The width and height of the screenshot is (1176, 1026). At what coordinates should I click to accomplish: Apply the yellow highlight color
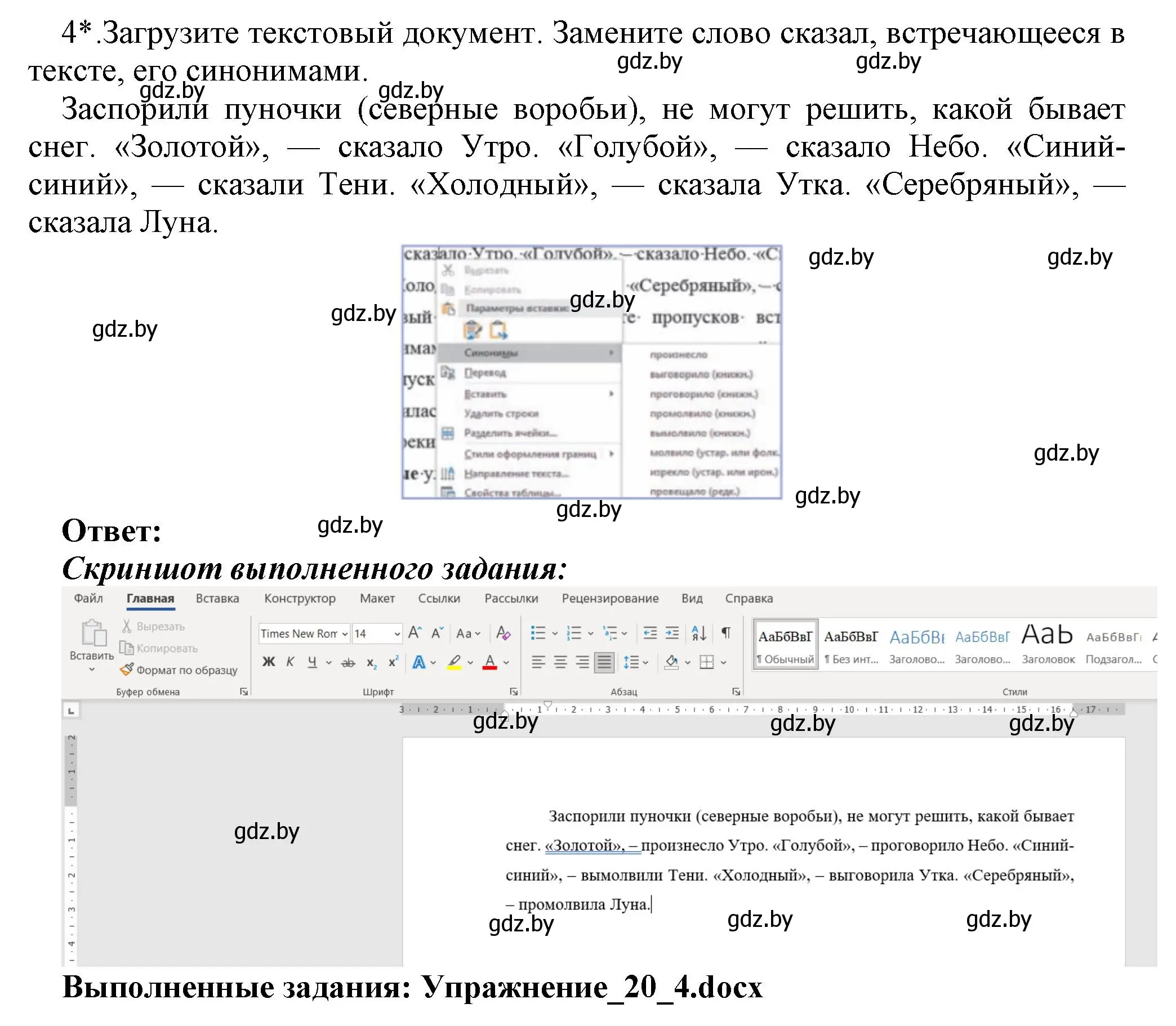(x=454, y=662)
